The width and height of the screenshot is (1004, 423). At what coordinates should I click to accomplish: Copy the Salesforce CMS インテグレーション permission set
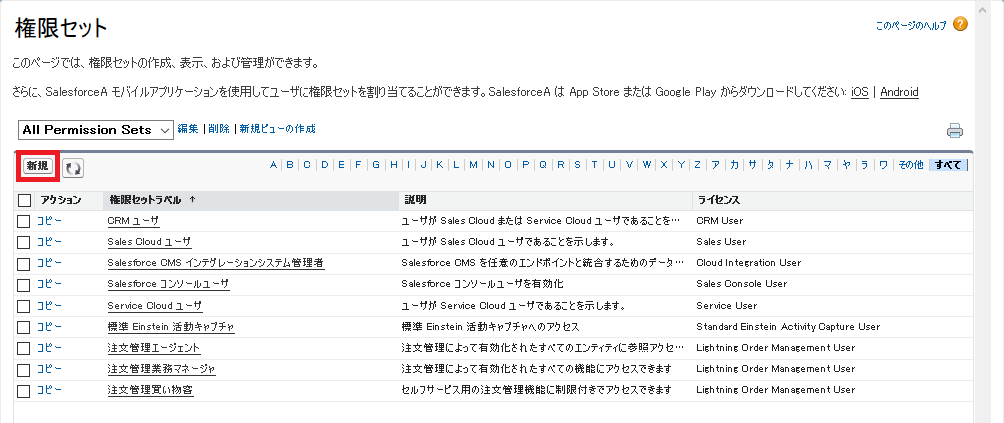click(x=49, y=262)
